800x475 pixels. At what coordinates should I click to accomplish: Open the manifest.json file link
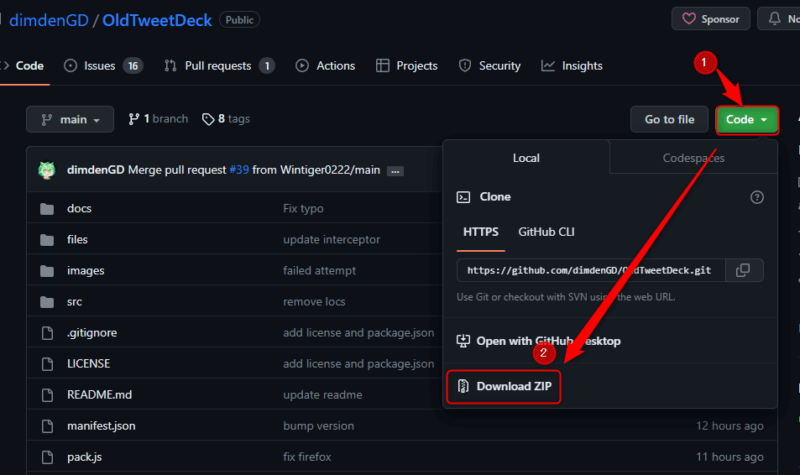[101, 426]
